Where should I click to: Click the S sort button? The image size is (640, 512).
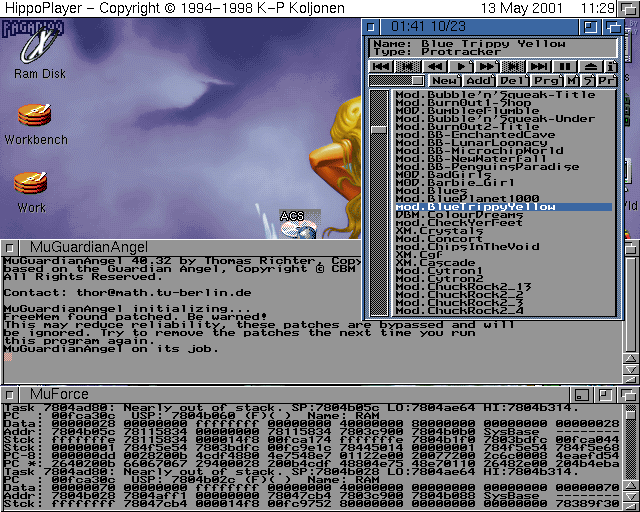588,80
